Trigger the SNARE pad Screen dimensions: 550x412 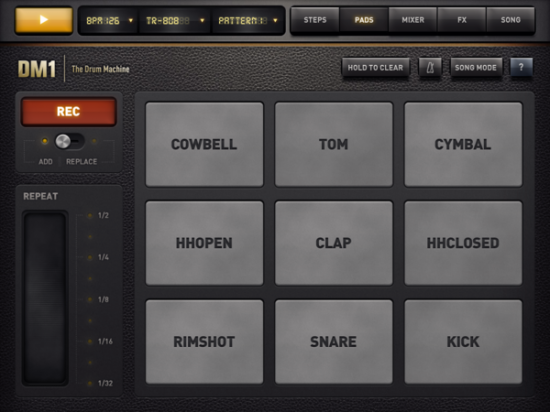[x=334, y=342]
